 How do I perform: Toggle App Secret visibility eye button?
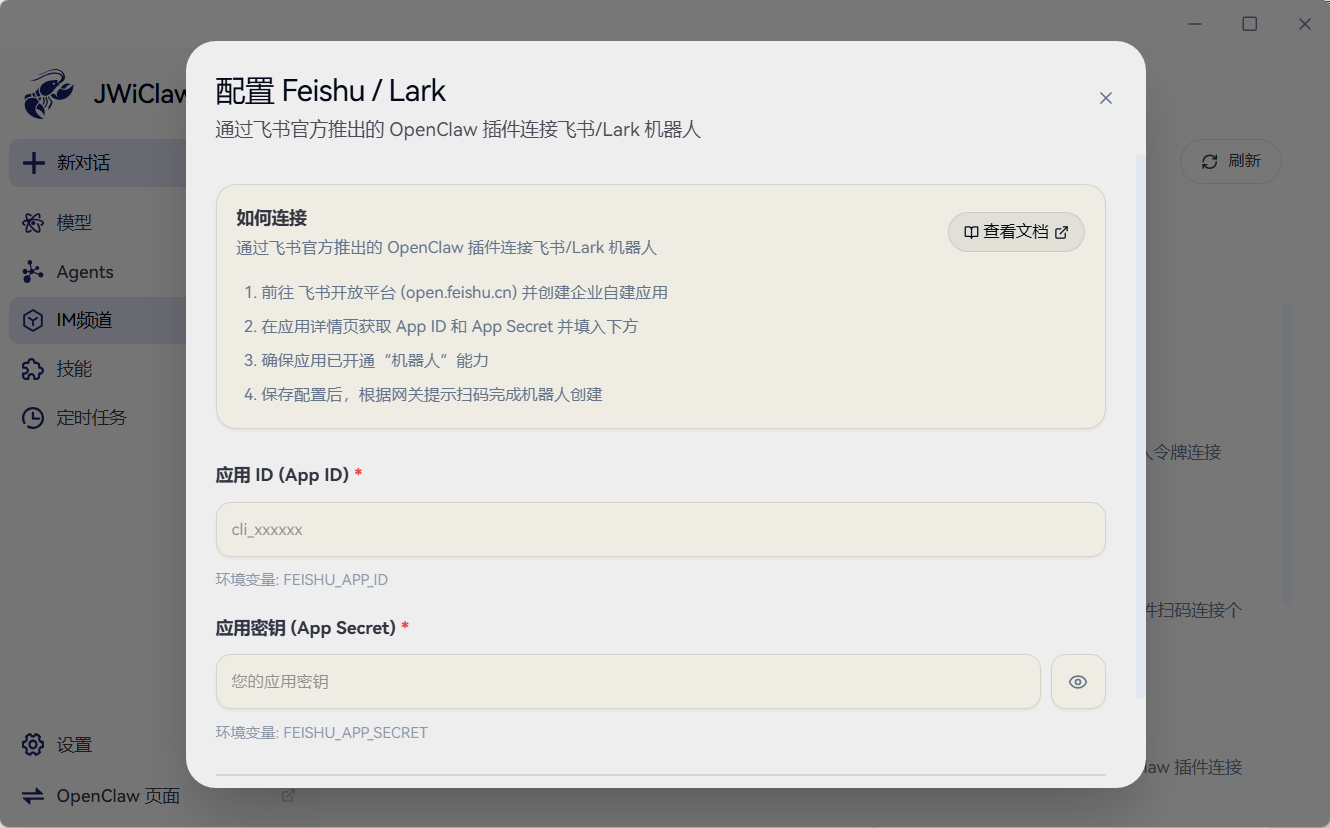1078,682
